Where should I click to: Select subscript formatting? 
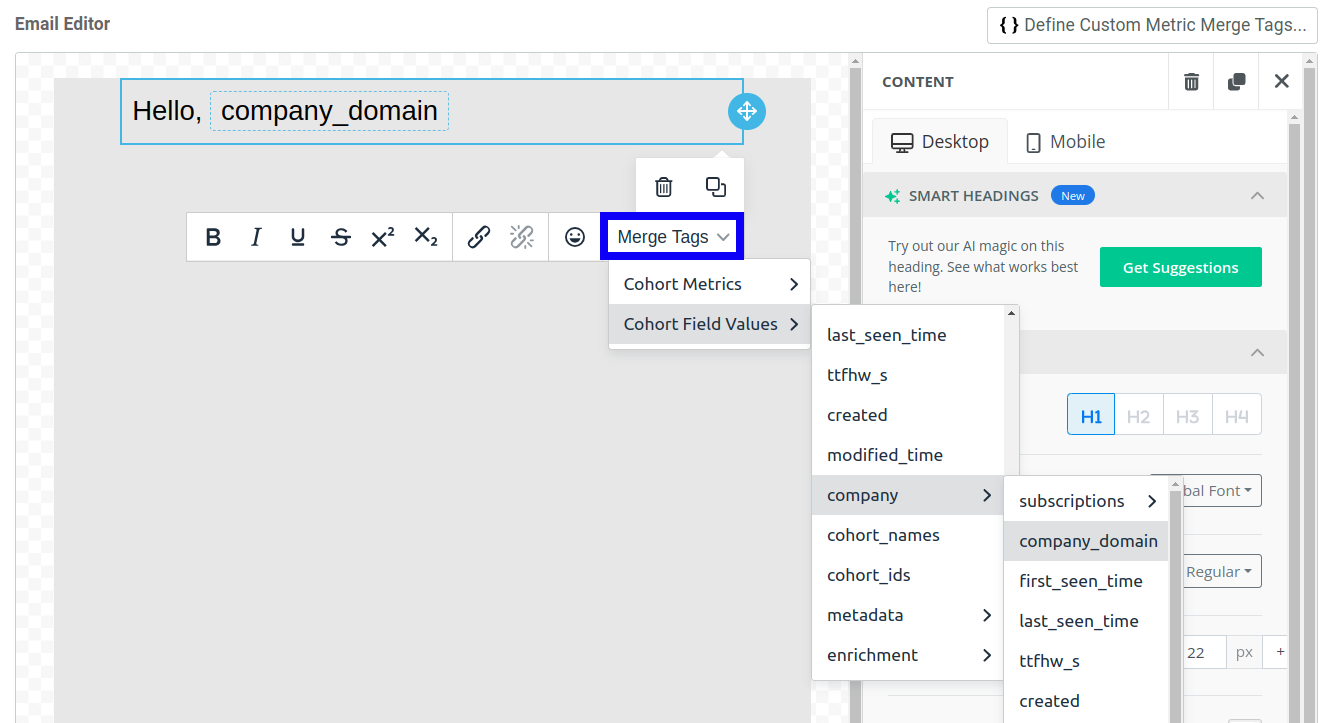pos(426,237)
